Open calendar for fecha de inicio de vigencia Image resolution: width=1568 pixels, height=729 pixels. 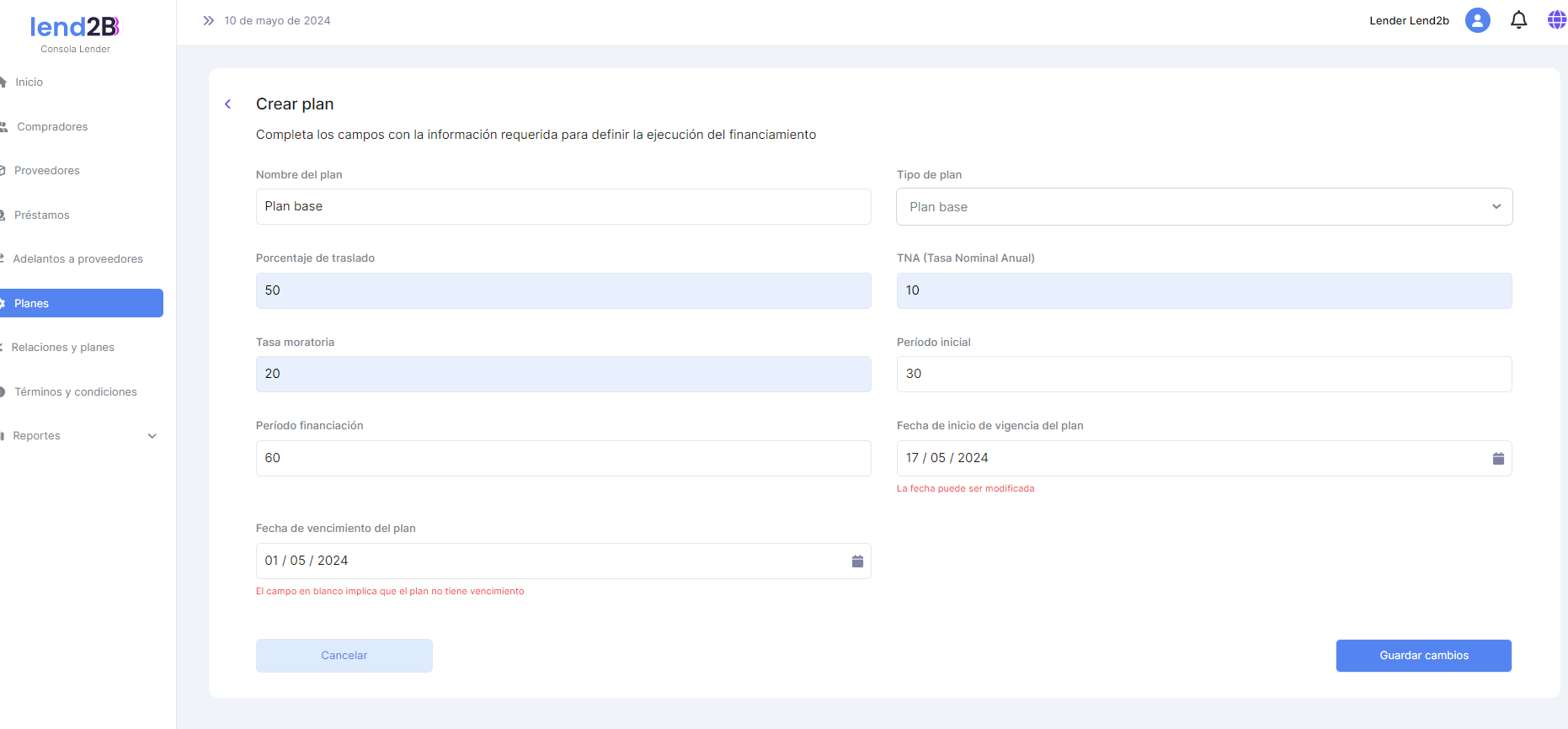pyautogui.click(x=1498, y=459)
